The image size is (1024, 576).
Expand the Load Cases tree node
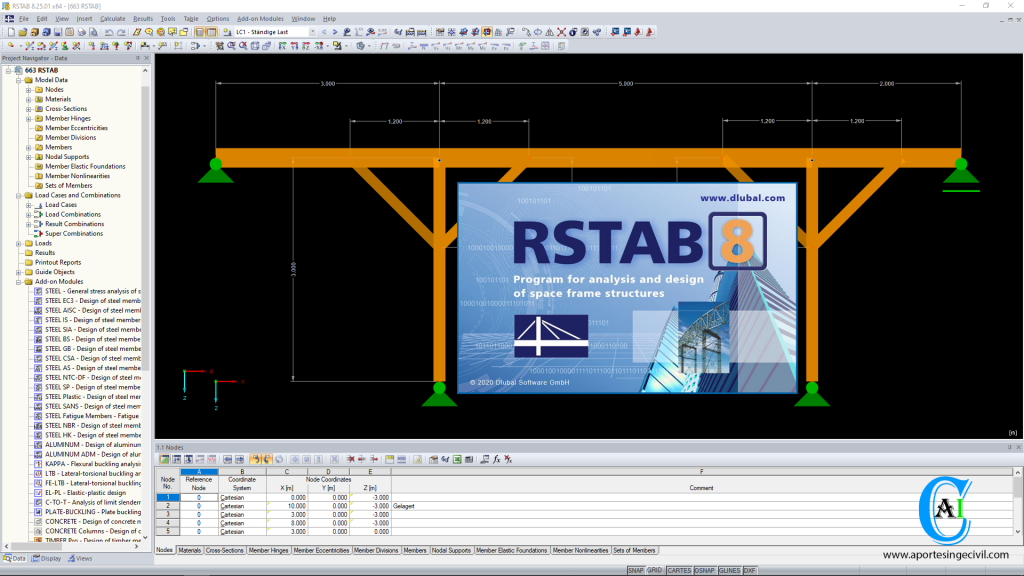pos(27,204)
